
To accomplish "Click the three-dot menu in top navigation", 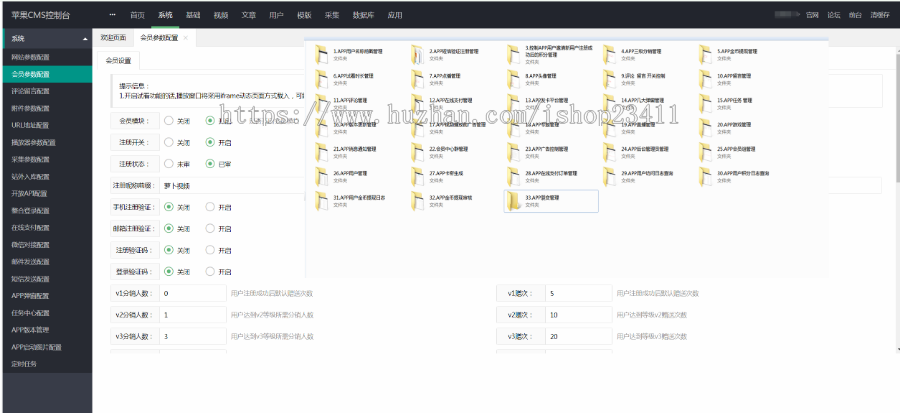I will tap(112, 15).
